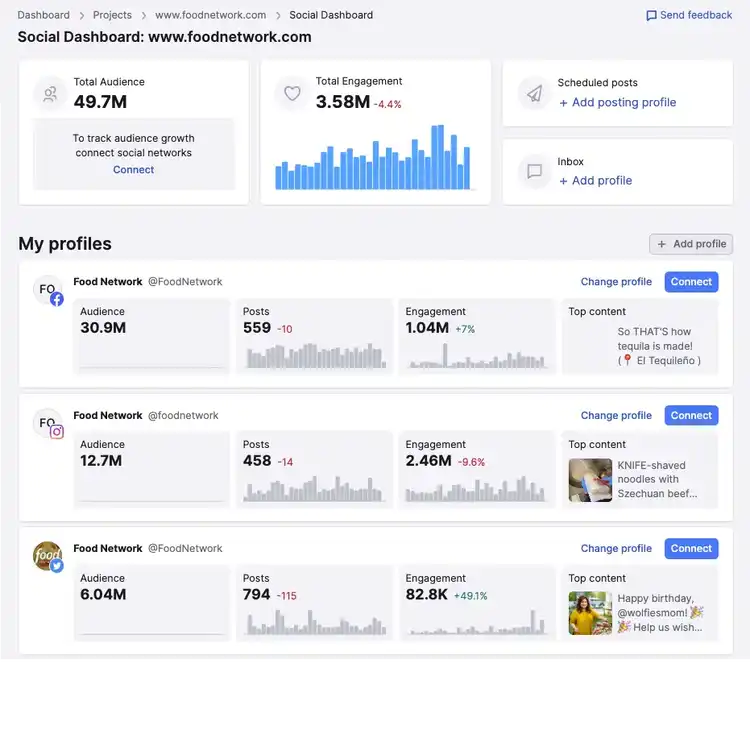
Task: Click the plus icon in Add profile button
Action: (x=662, y=244)
